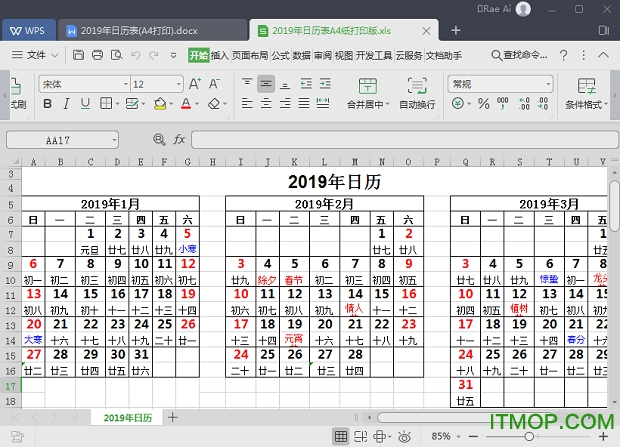Screen dimensions: 620x447
Task: Switch to normal grid view icon
Action: coord(340,437)
